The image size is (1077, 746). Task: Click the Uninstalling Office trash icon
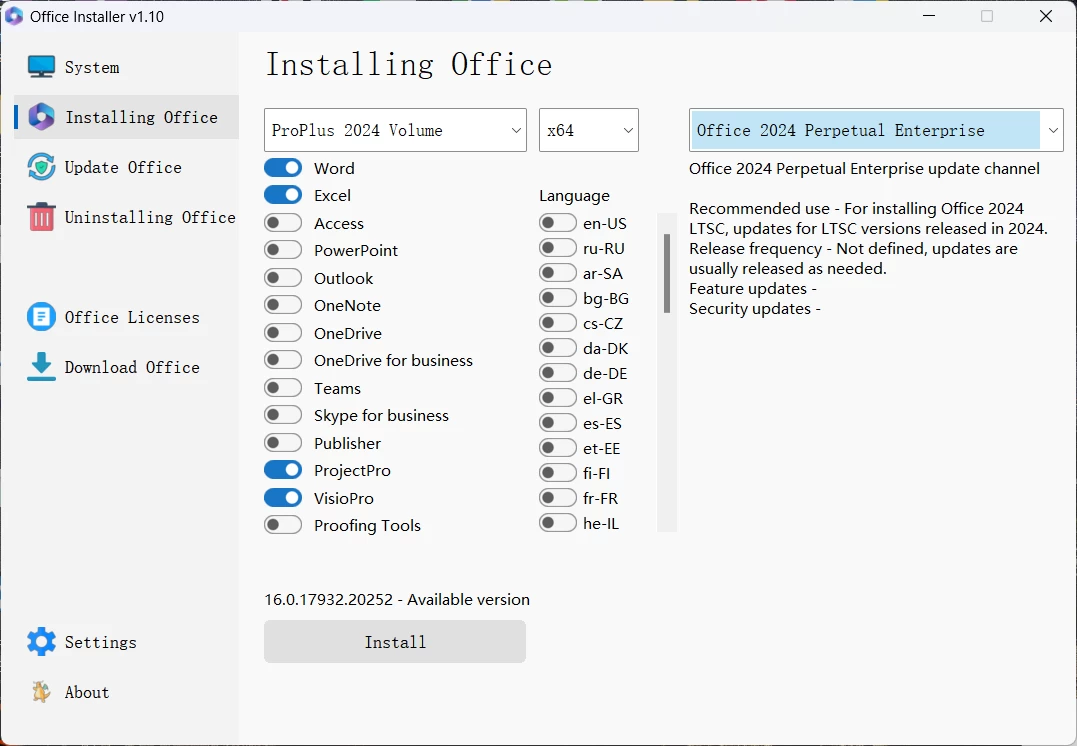[41, 217]
